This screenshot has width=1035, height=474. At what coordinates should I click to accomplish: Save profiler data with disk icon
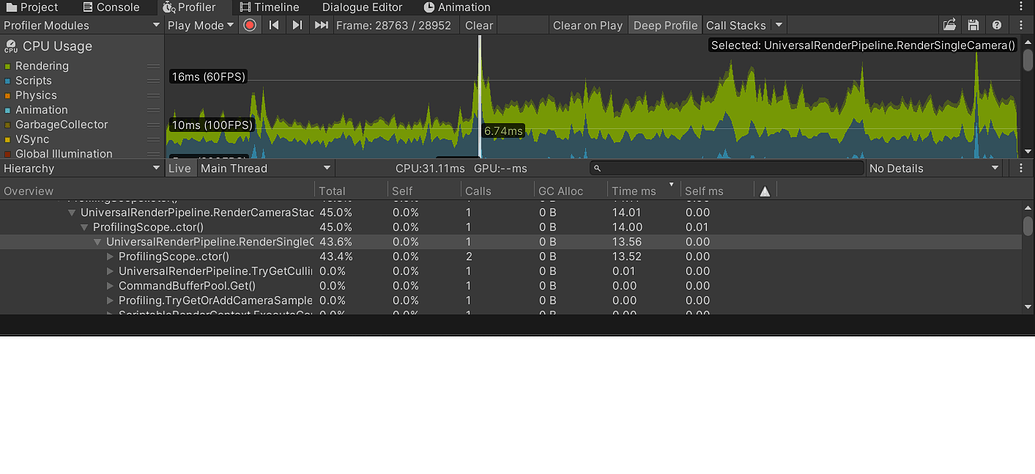pyautogui.click(x=972, y=25)
